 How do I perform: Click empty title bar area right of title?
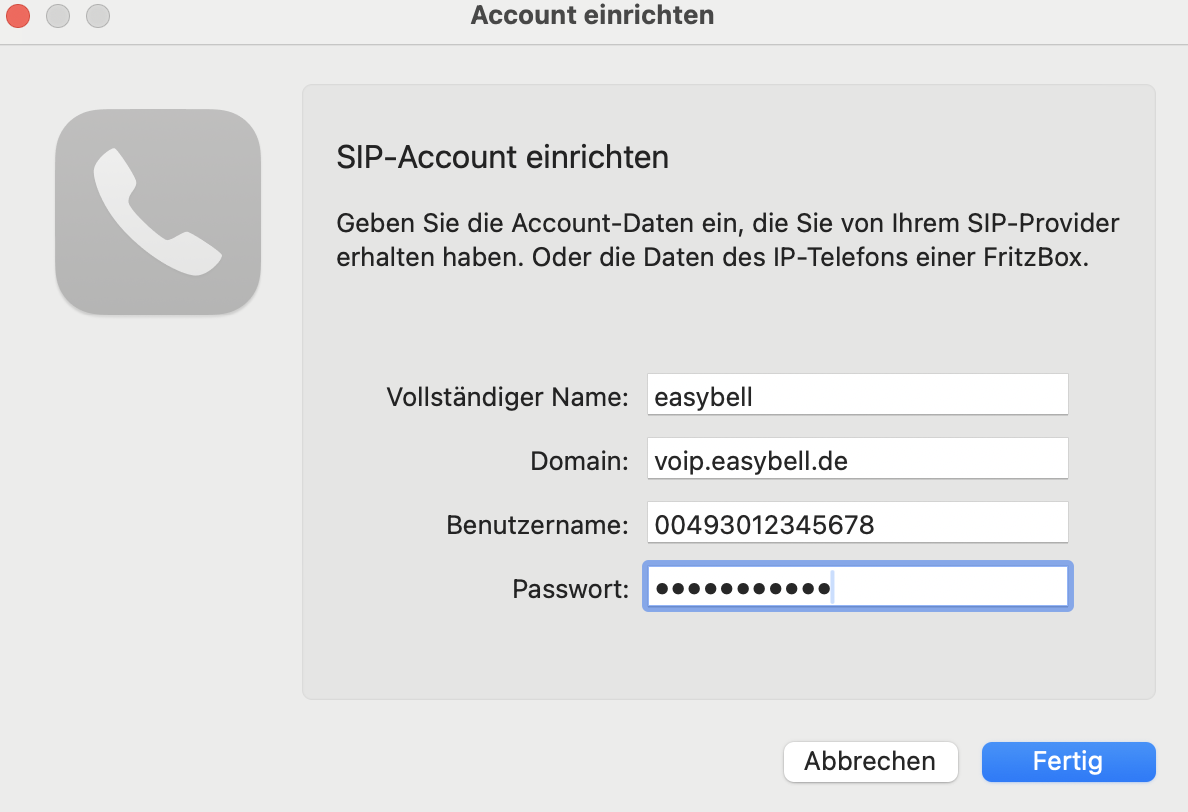950,16
